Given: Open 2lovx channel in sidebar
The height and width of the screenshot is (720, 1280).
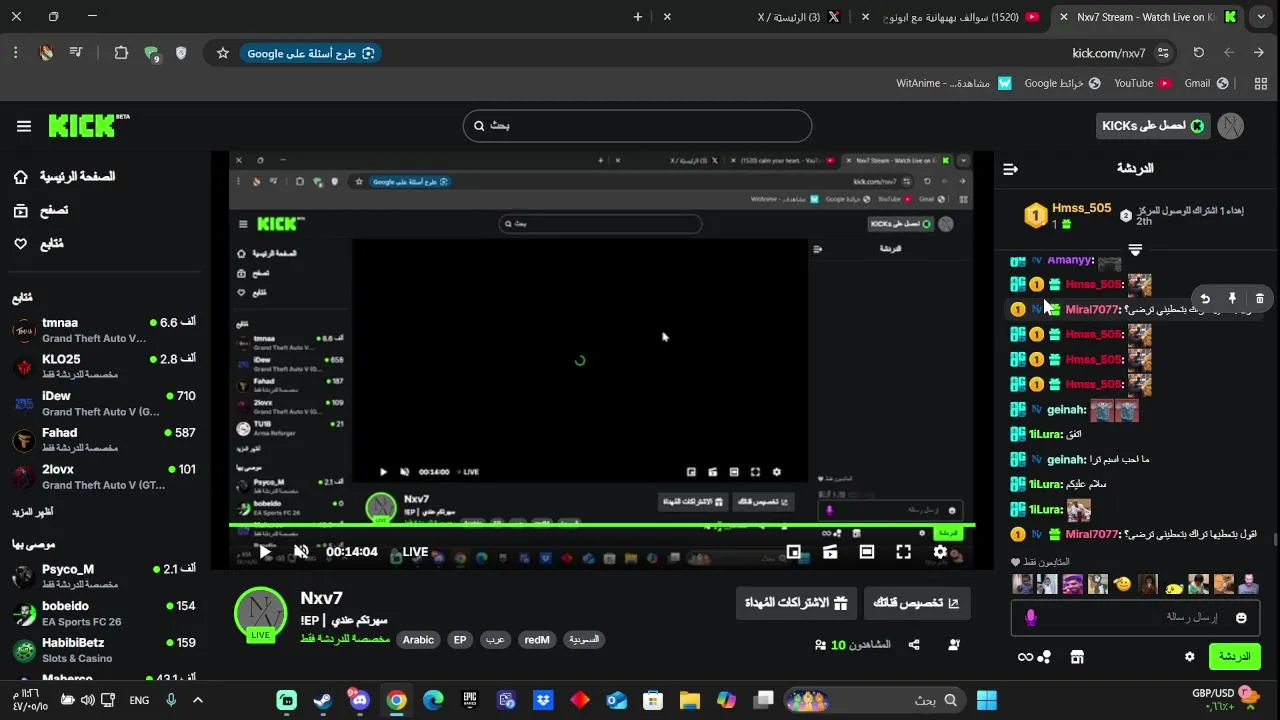Looking at the screenshot, I should 104,476.
